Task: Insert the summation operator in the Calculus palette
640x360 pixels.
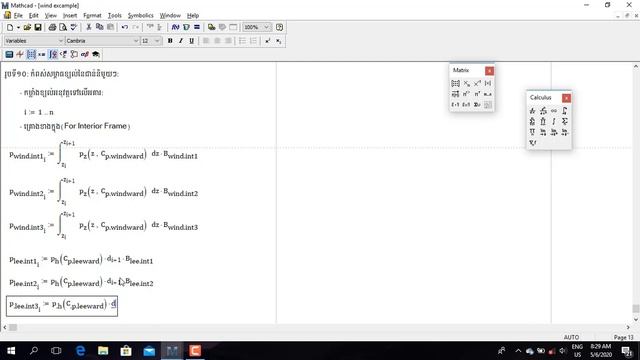Action: (x=564, y=121)
